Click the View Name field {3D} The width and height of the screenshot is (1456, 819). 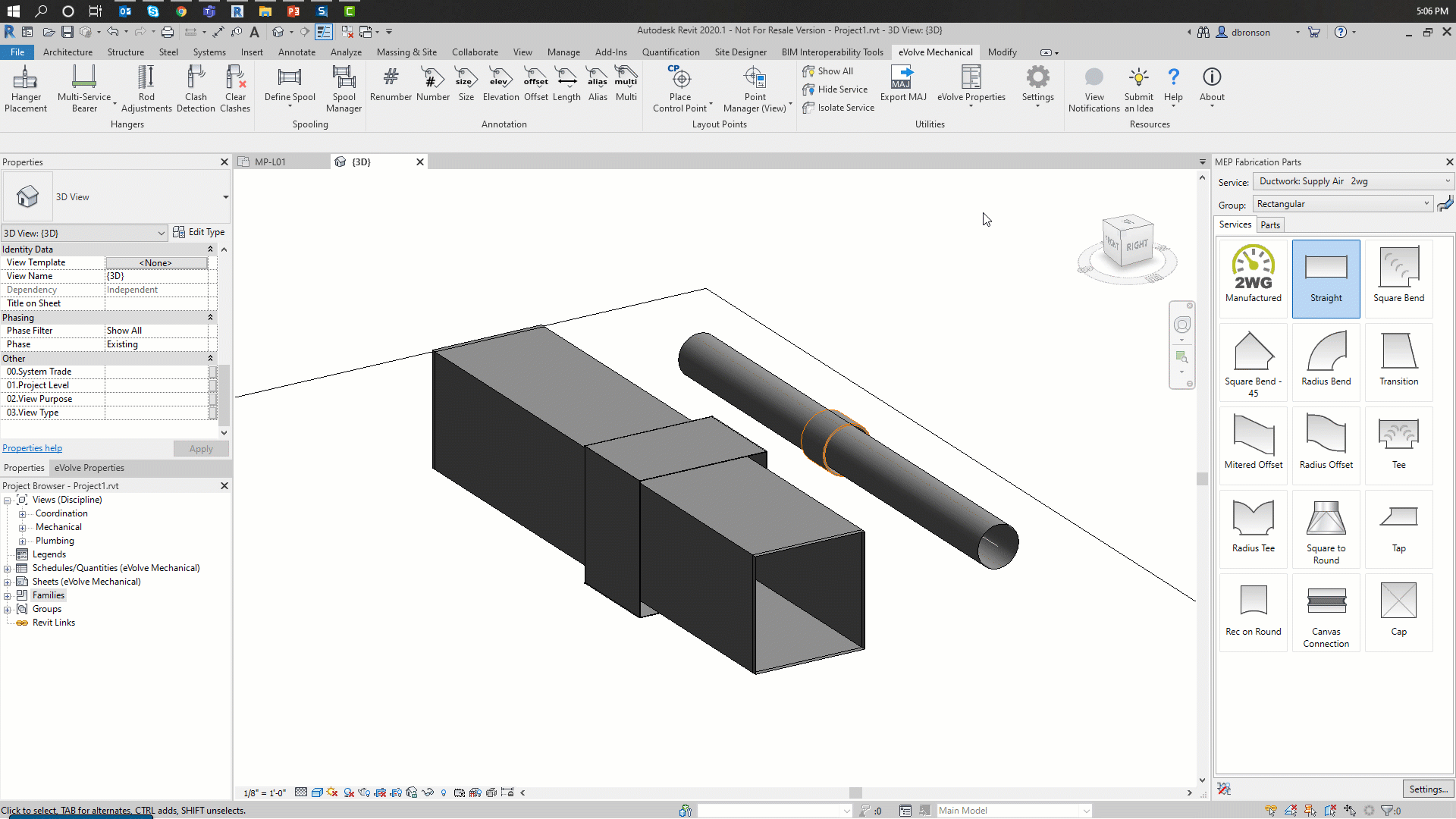[155, 276]
